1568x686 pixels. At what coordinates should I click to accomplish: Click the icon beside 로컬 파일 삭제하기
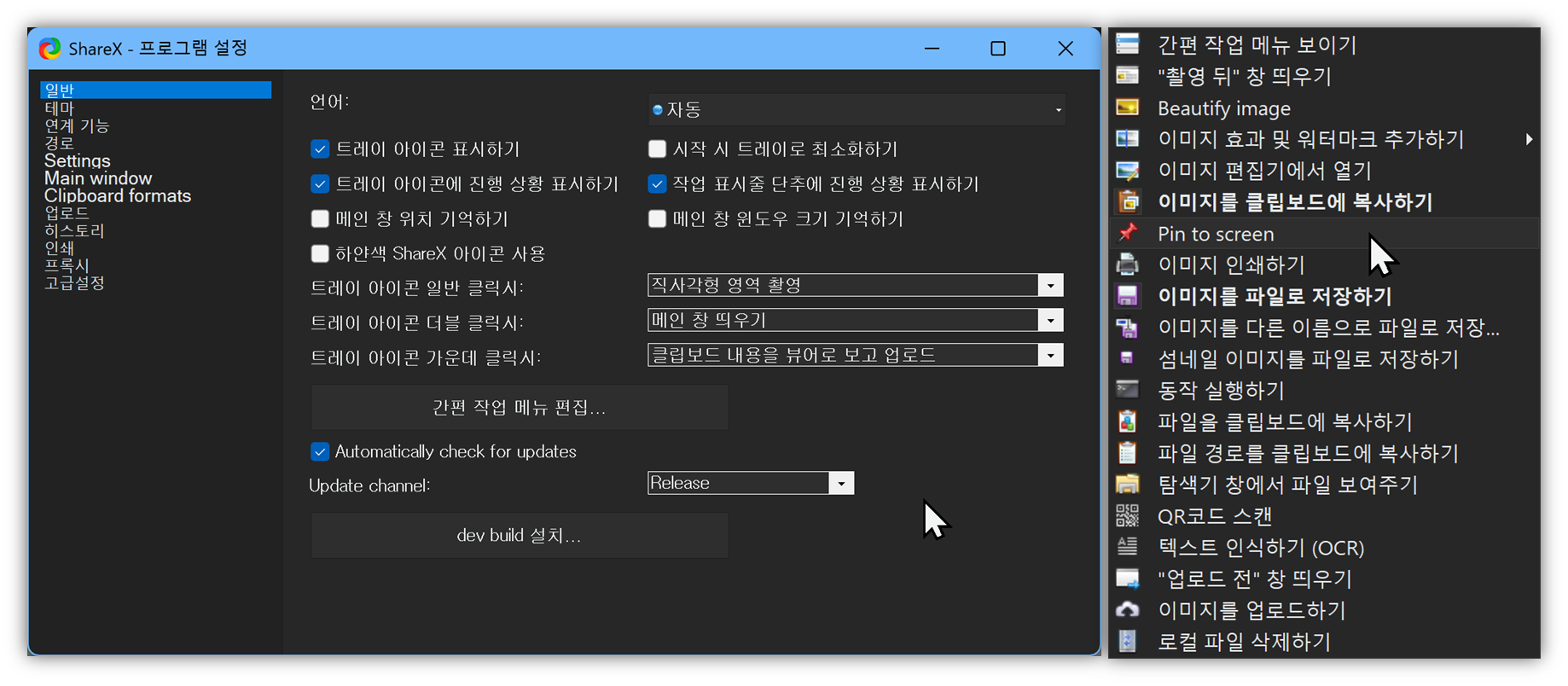click(x=1128, y=641)
